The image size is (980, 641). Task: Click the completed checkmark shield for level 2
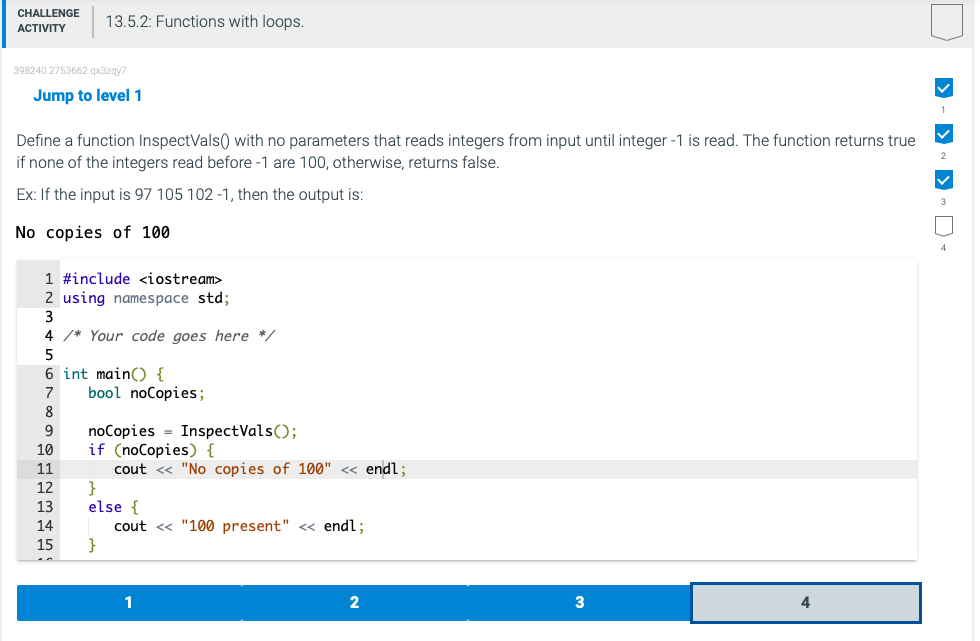coord(944,134)
